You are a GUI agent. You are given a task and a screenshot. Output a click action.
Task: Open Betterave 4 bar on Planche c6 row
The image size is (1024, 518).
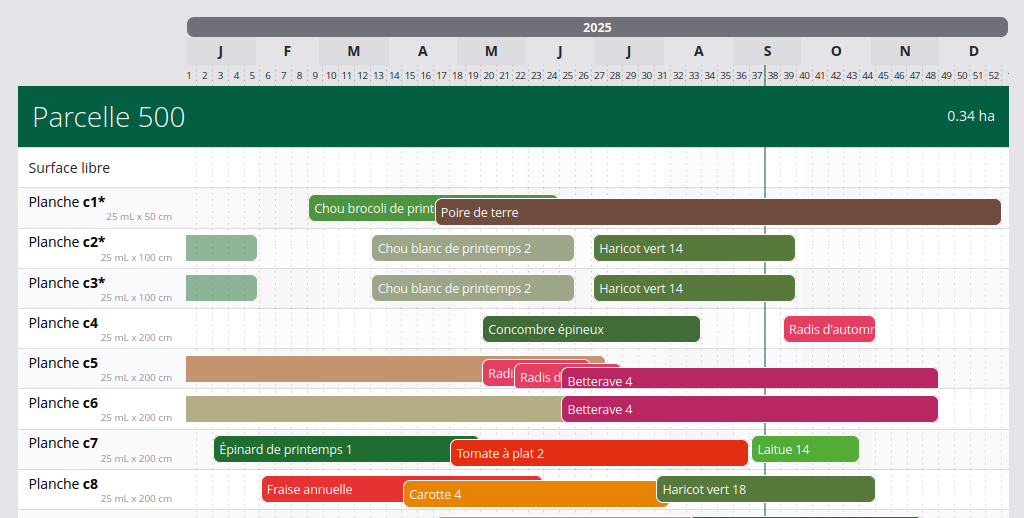[x=749, y=409]
